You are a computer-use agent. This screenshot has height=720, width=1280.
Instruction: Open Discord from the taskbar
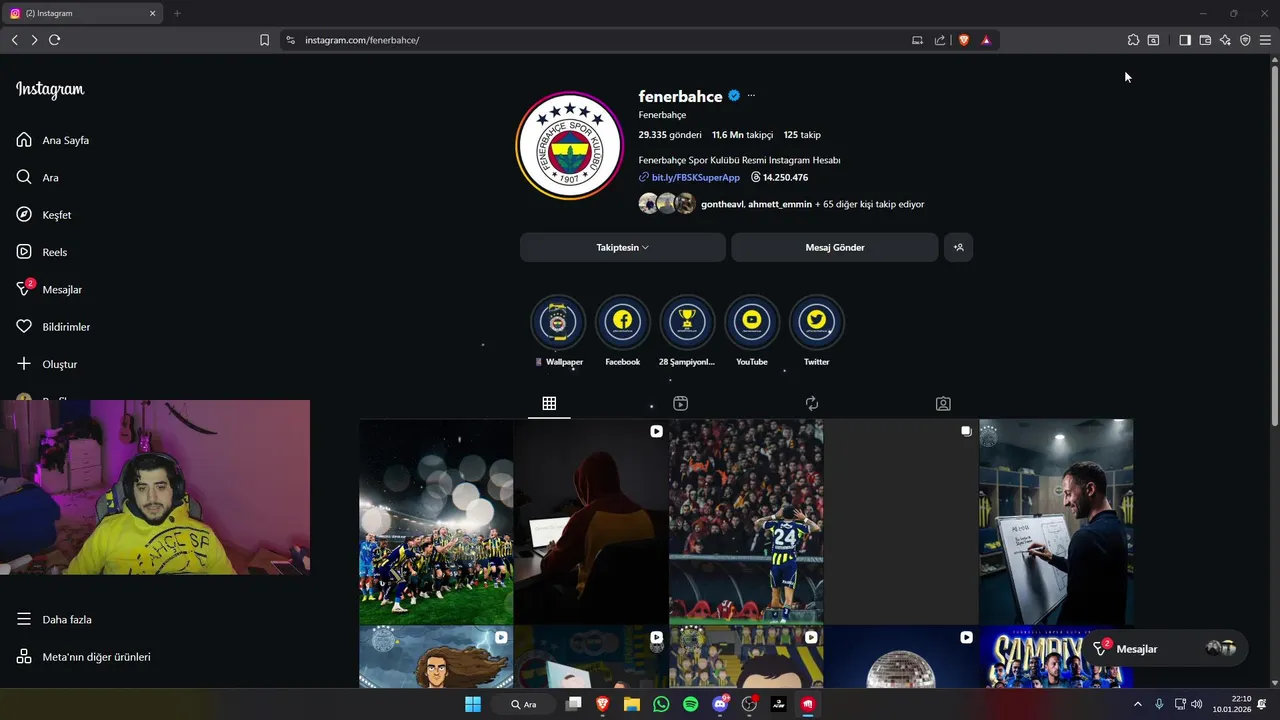(720, 704)
